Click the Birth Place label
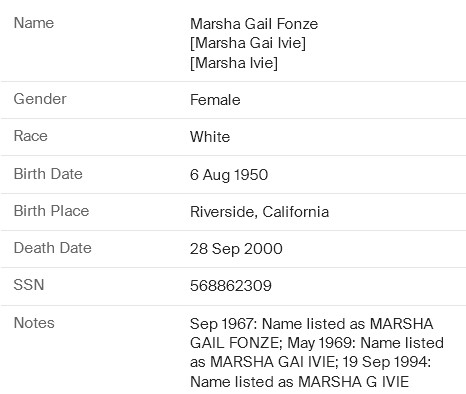The height and width of the screenshot is (394, 466). [51, 211]
